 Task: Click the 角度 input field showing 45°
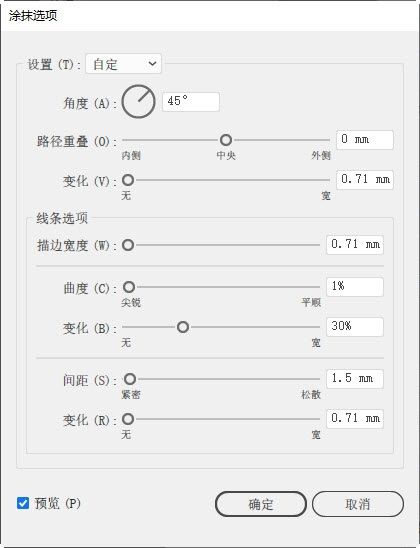[x=191, y=102]
